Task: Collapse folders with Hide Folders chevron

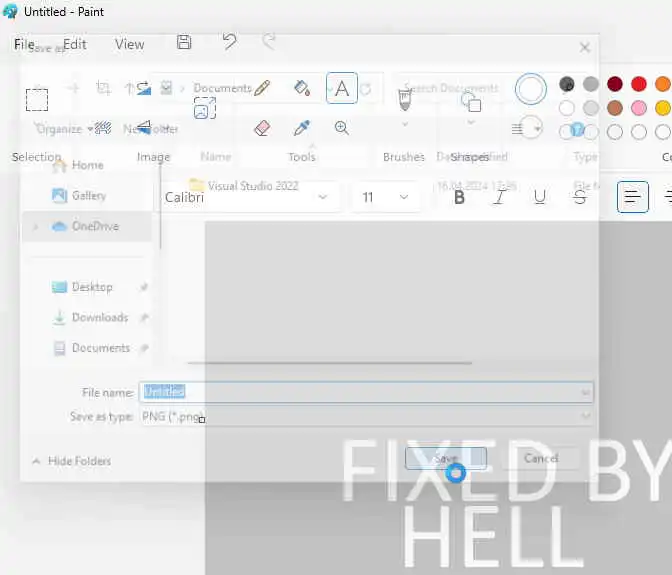Action: (36, 461)
